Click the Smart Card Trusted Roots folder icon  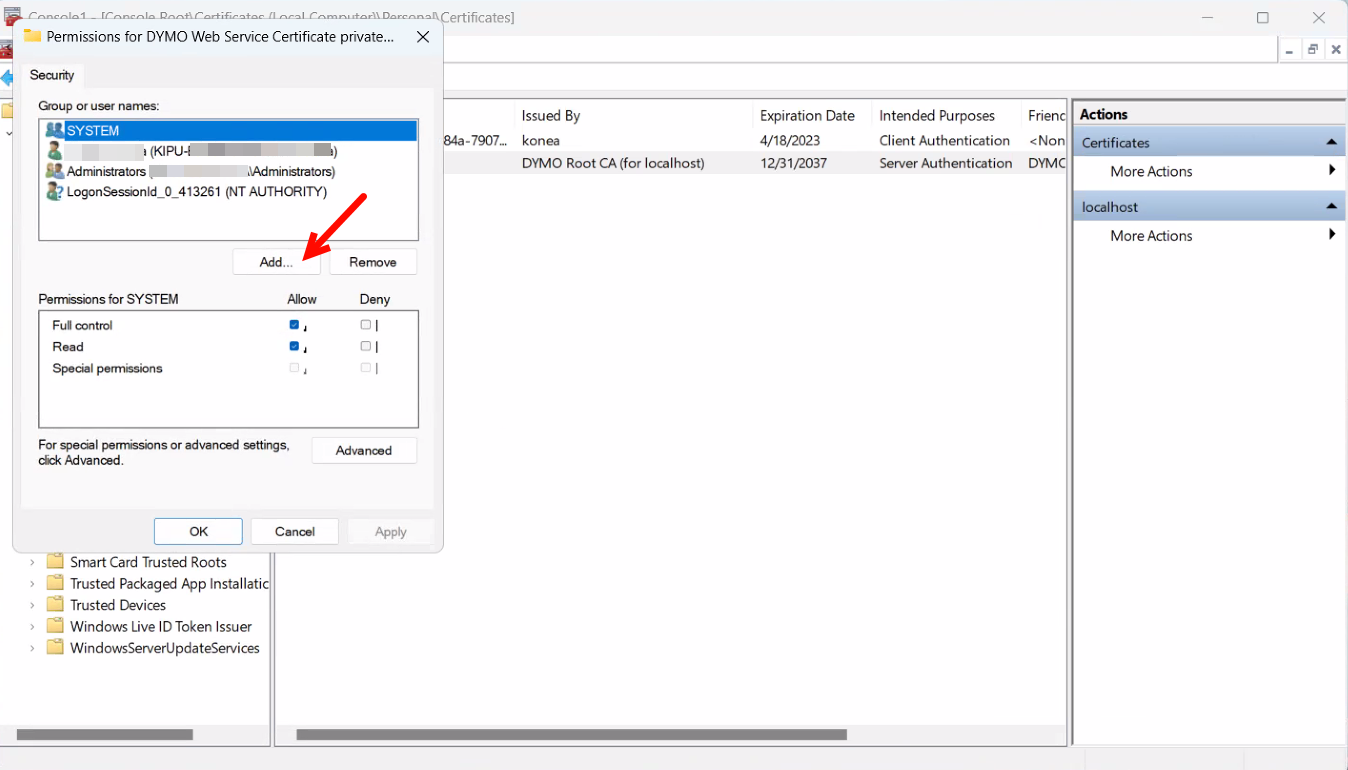click(x=55, y=562)
